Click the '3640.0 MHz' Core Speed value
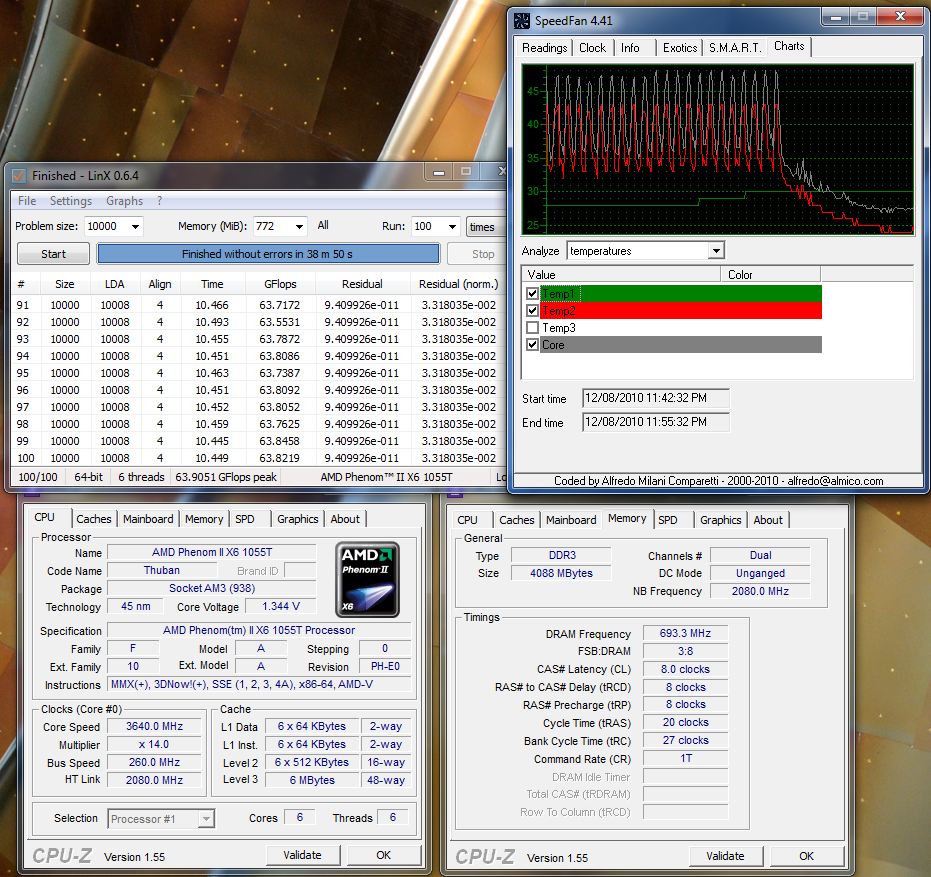The image size is (931, 877). click(x=154, y=726)
